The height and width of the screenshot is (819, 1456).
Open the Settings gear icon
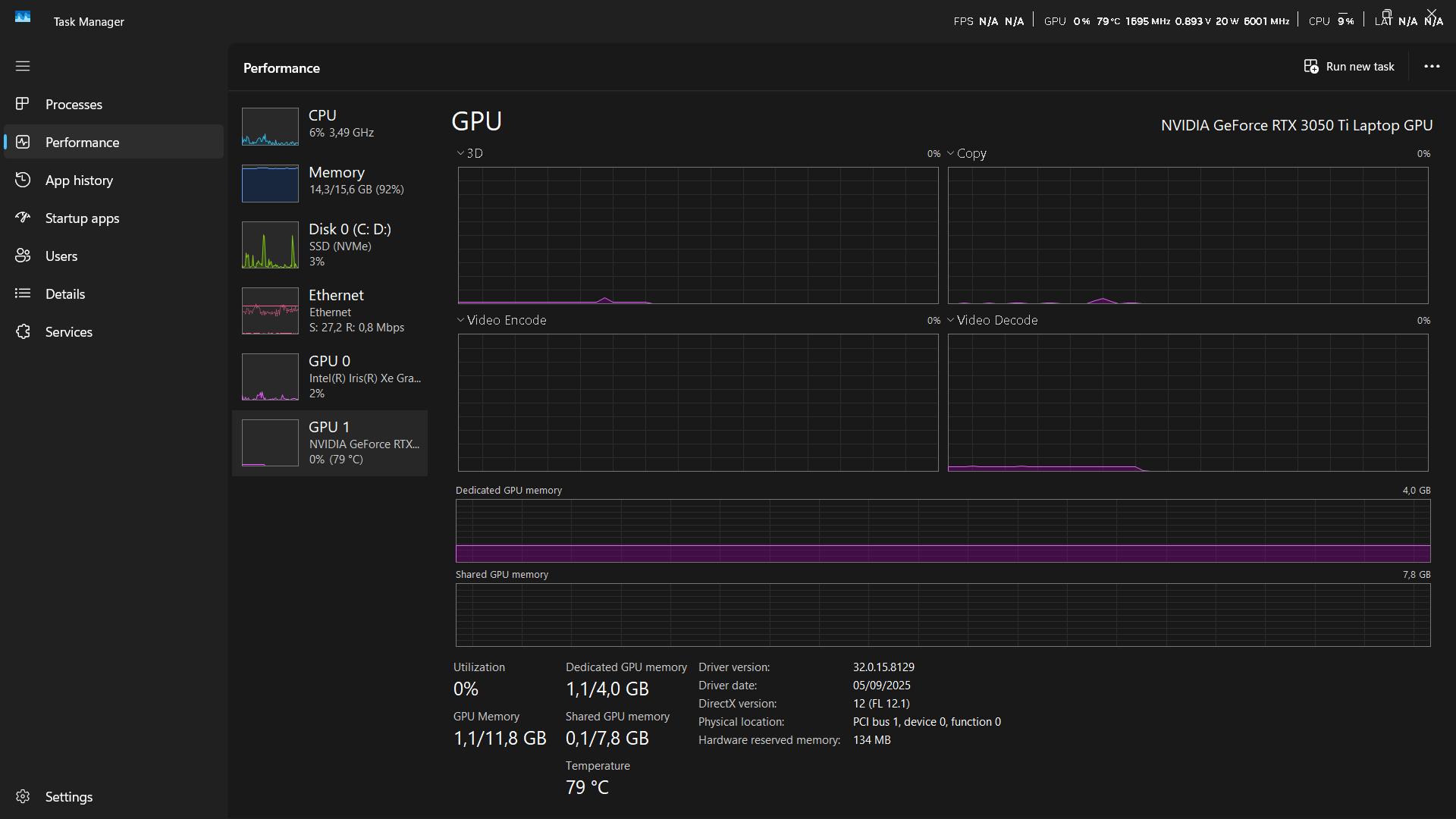pyautogui.click(x=23, y=796)
